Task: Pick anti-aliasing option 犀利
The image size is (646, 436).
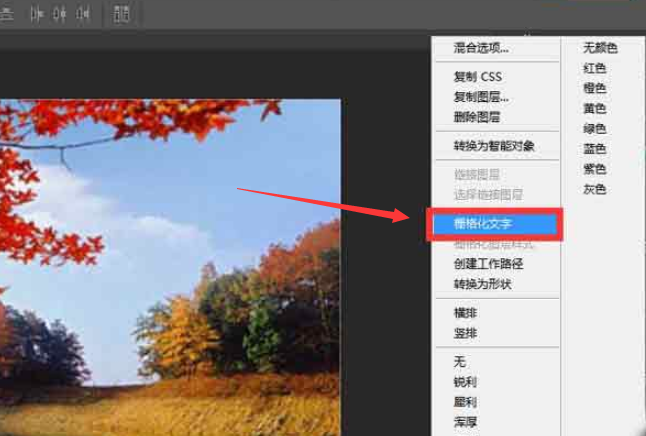Action: 465,402
